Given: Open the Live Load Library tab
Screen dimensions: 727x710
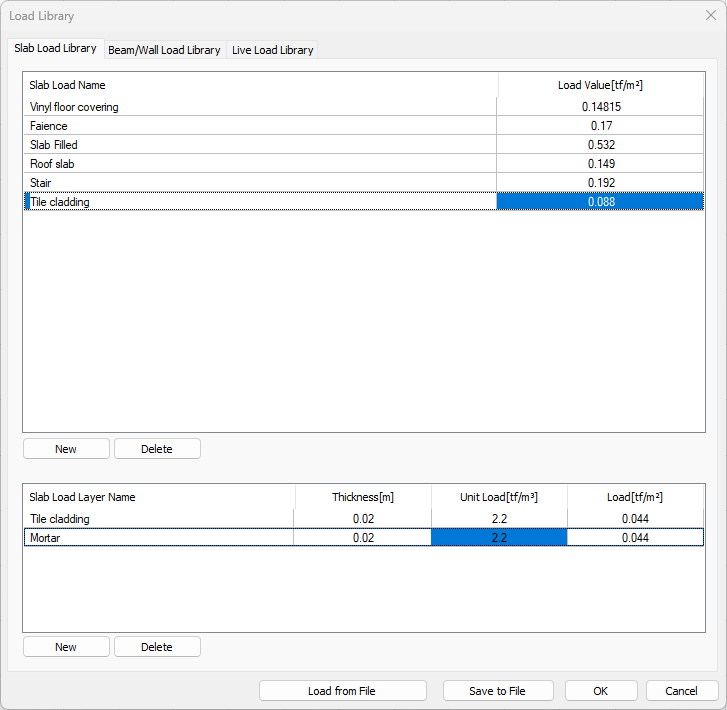Looking at the screenshot, I should click(x=272, y=50).
